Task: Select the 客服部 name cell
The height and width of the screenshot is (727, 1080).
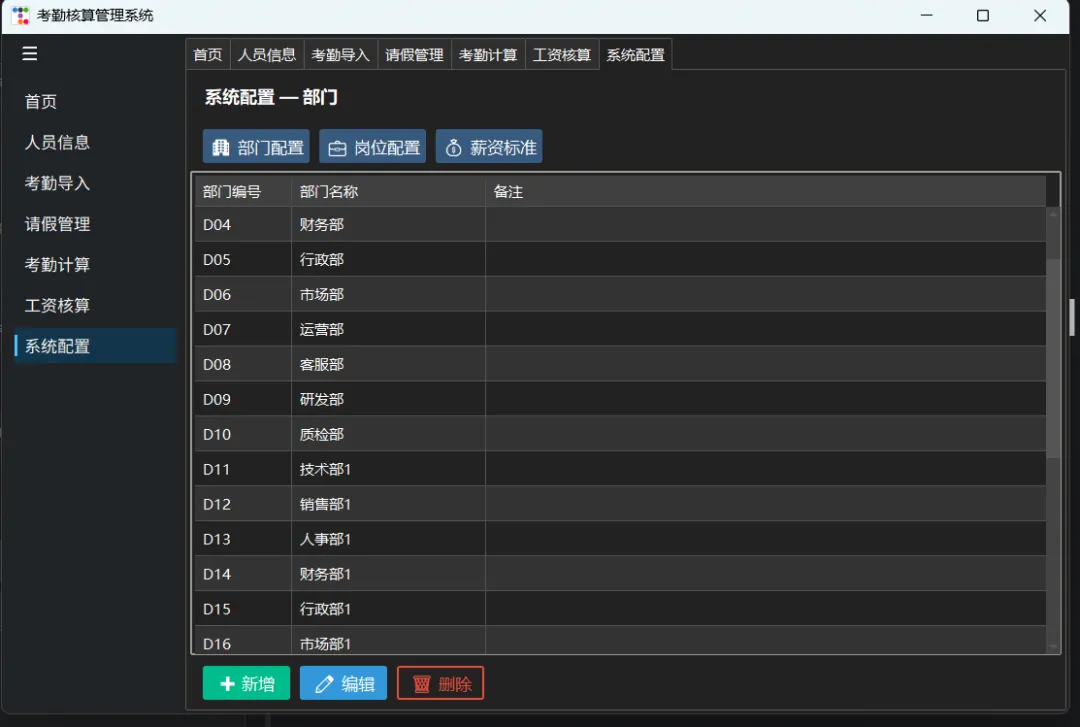Action: (x=388, y=365)
